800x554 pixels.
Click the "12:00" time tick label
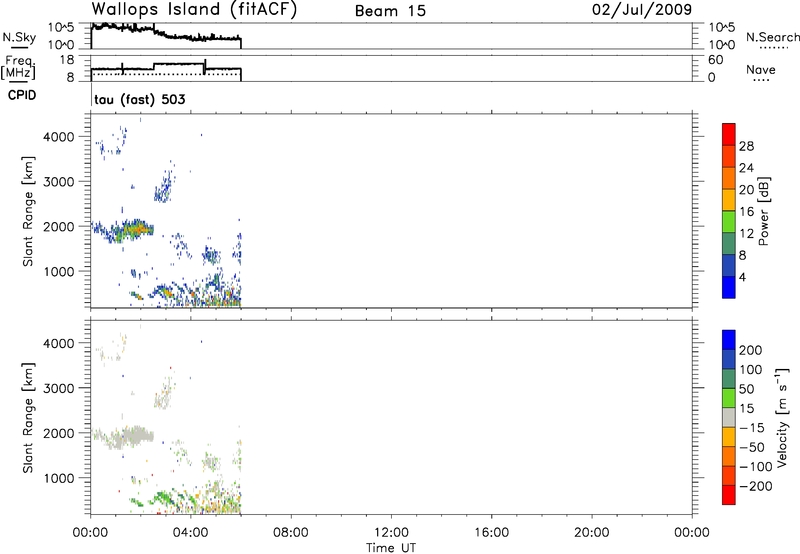coord(391,533)
